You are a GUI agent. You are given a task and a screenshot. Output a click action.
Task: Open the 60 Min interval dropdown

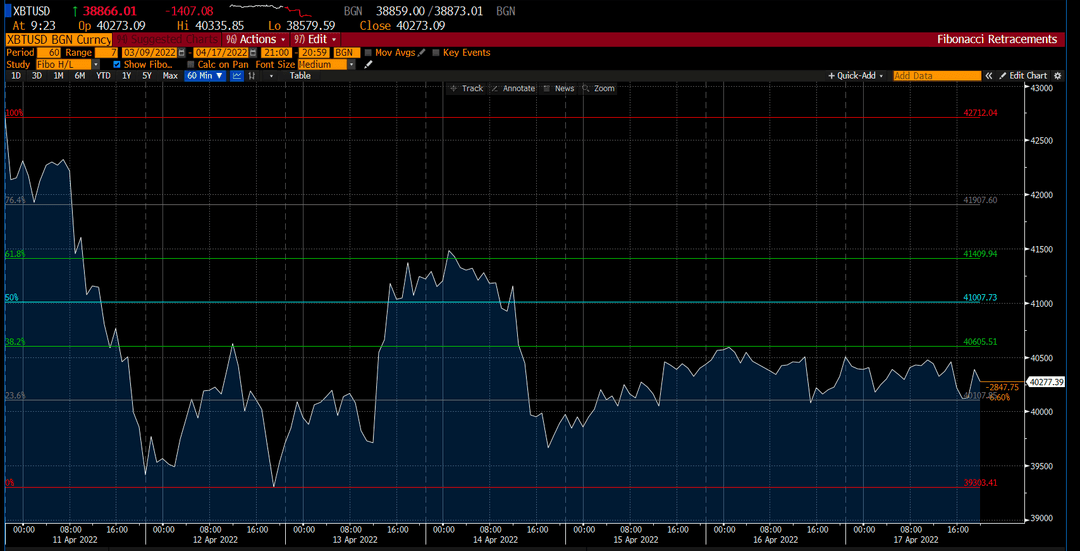coord(205,76)
